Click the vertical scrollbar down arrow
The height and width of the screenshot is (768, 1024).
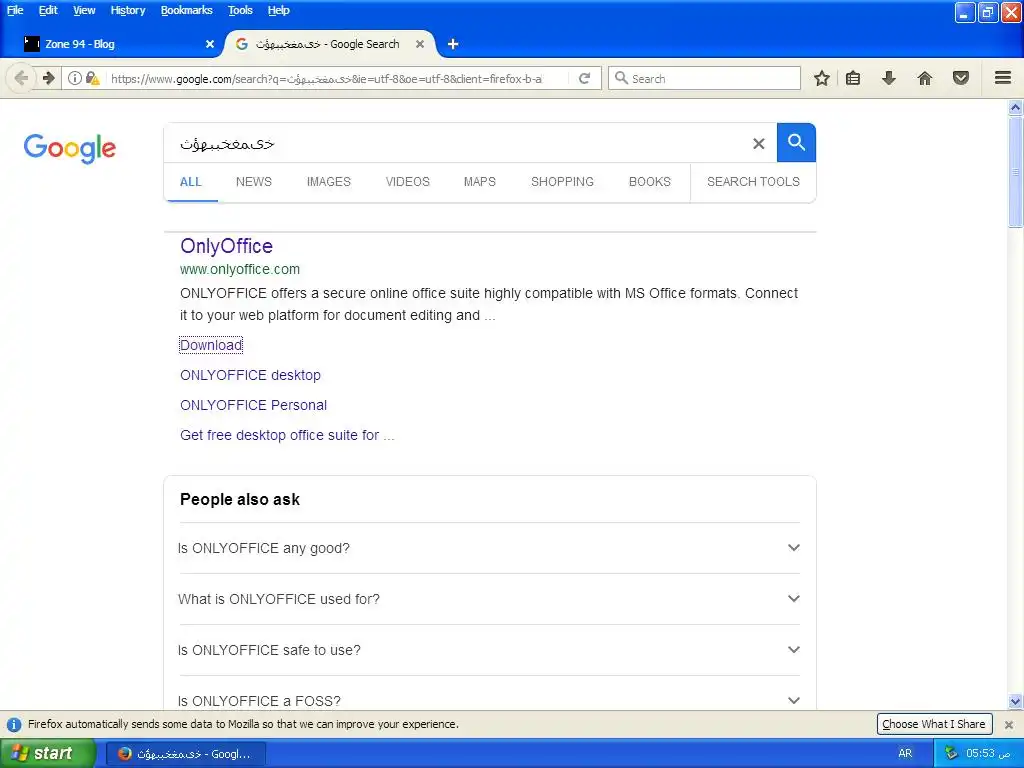(1015, 701)
